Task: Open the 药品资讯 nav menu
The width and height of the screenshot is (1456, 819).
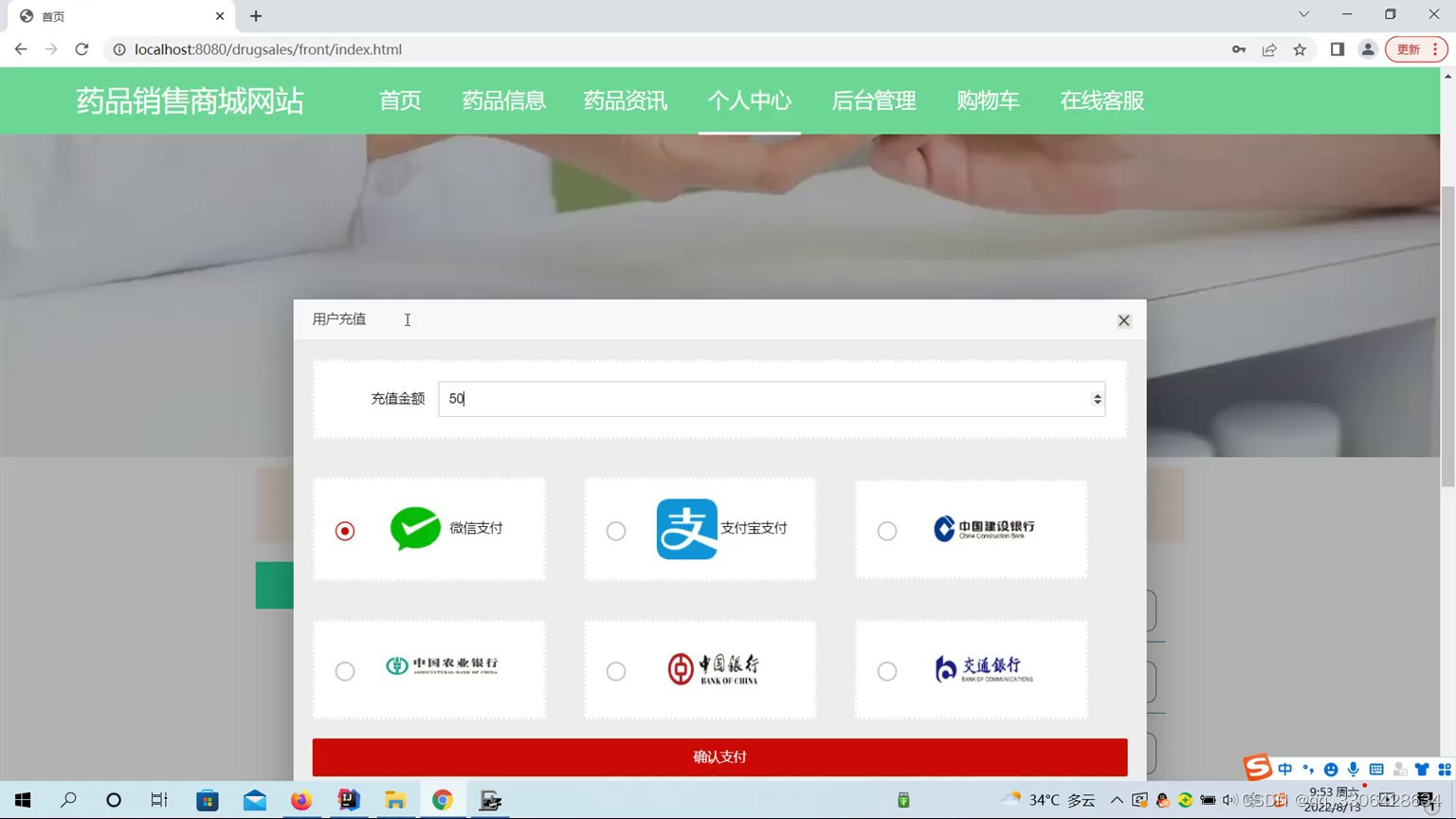Action: 626,100
